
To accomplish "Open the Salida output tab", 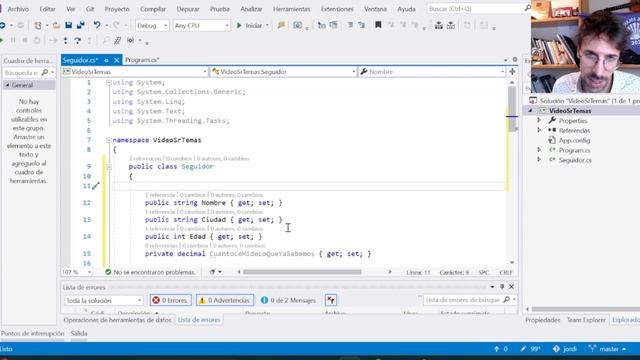I will 79,333.
